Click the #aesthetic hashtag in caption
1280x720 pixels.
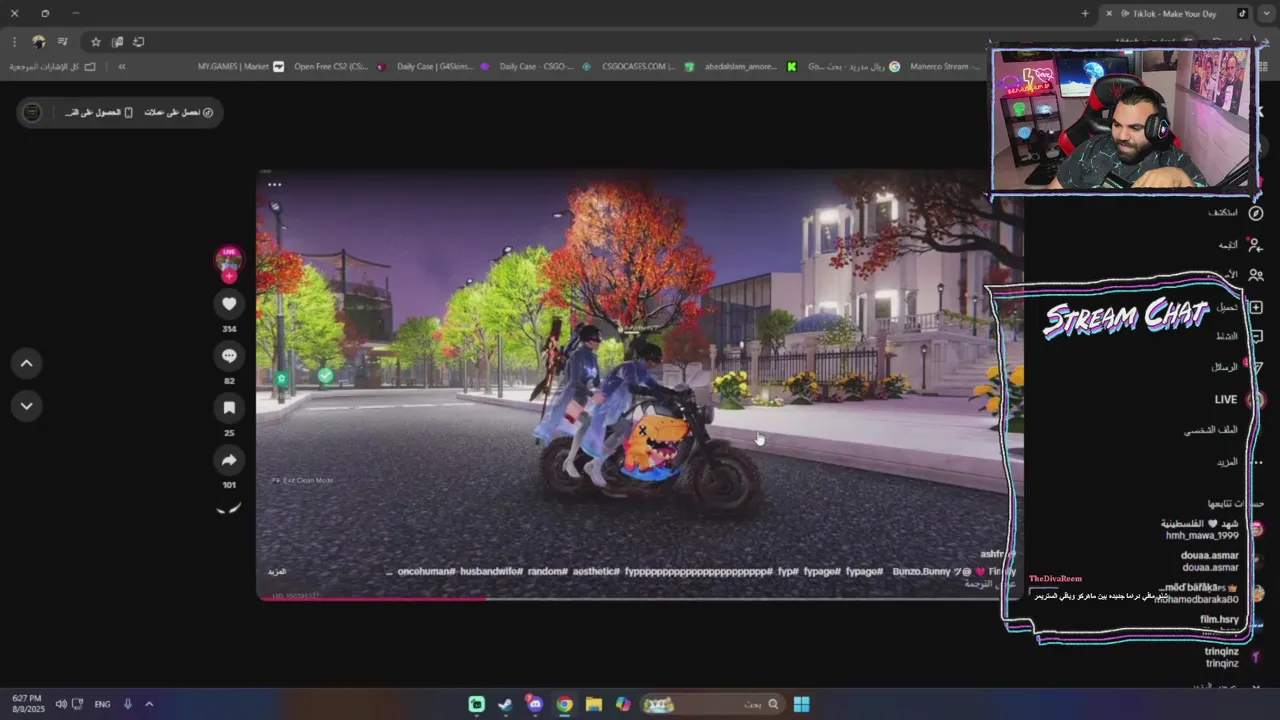pyautogui.click(x=596, y=571)
